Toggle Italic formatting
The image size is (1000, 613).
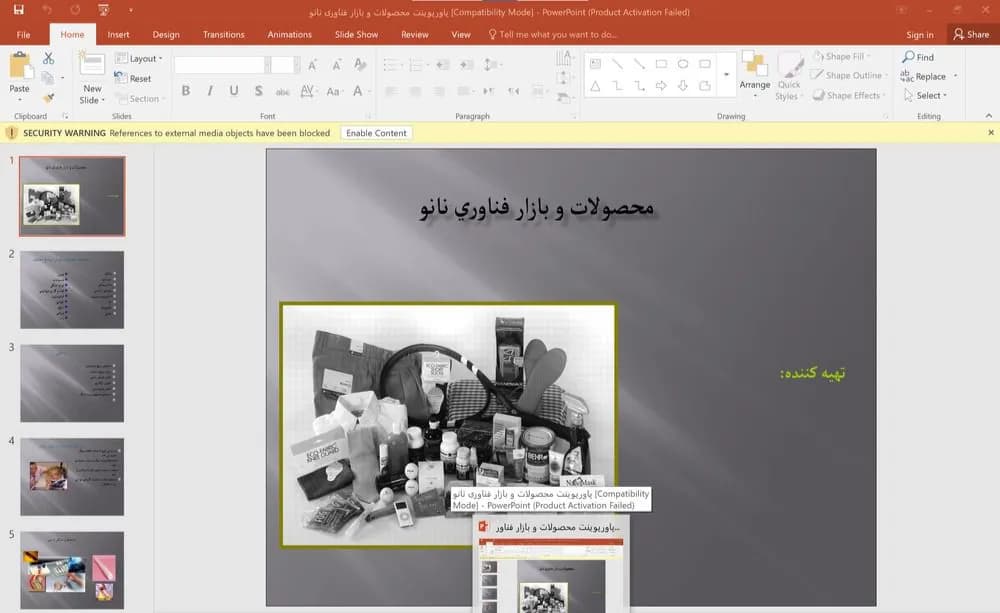pos(210,91)
